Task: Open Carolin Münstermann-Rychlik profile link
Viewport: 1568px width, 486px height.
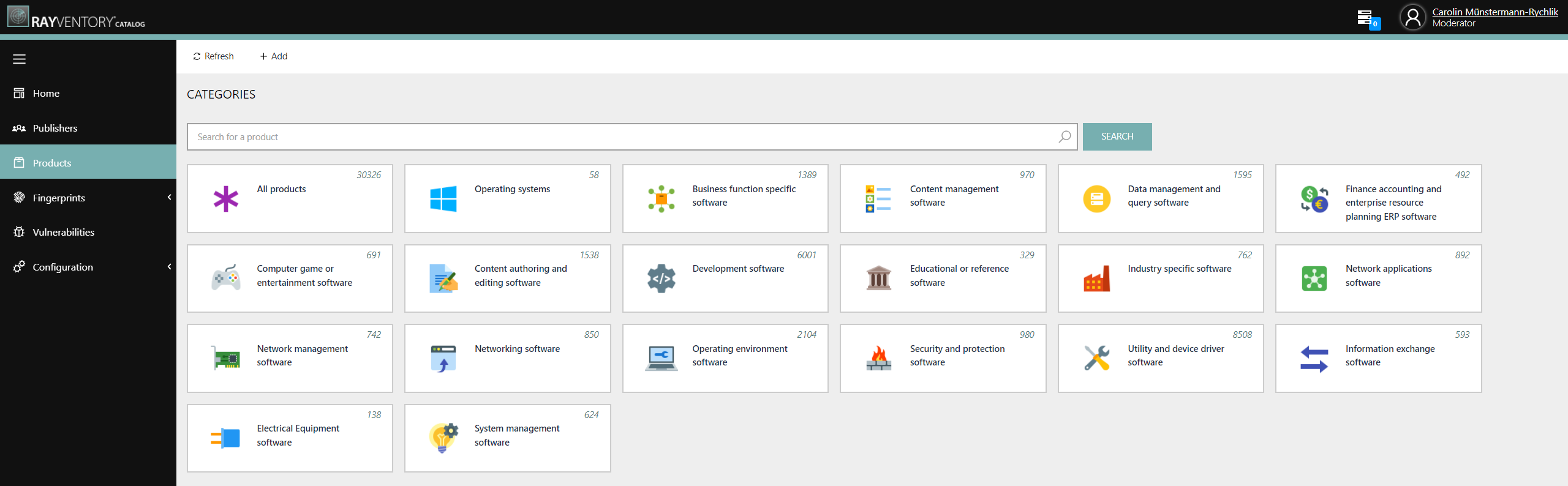Action: tap(1494, 12)
